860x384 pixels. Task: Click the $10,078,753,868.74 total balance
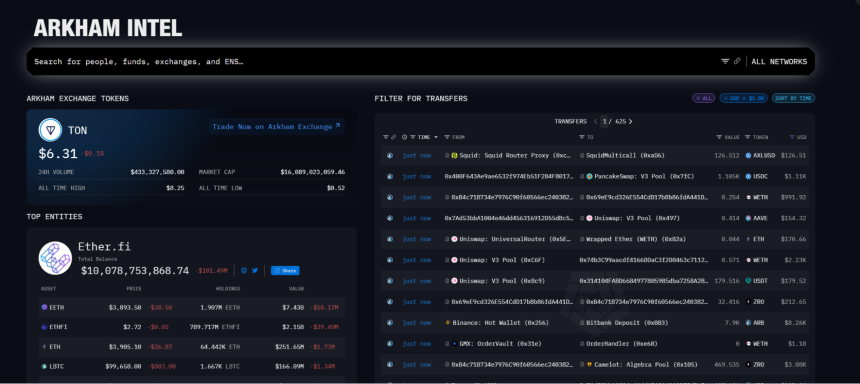135,270
